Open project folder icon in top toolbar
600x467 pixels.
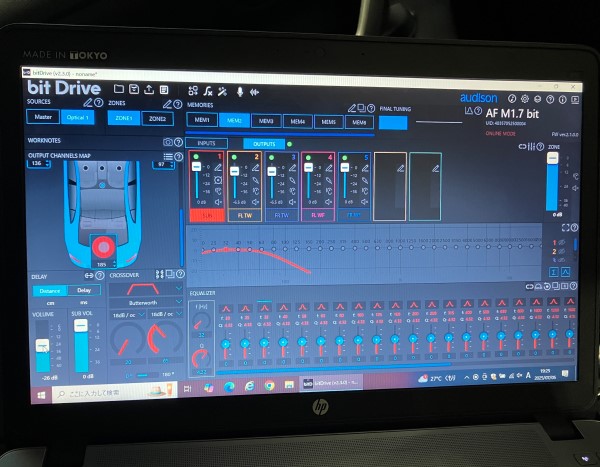119,89
